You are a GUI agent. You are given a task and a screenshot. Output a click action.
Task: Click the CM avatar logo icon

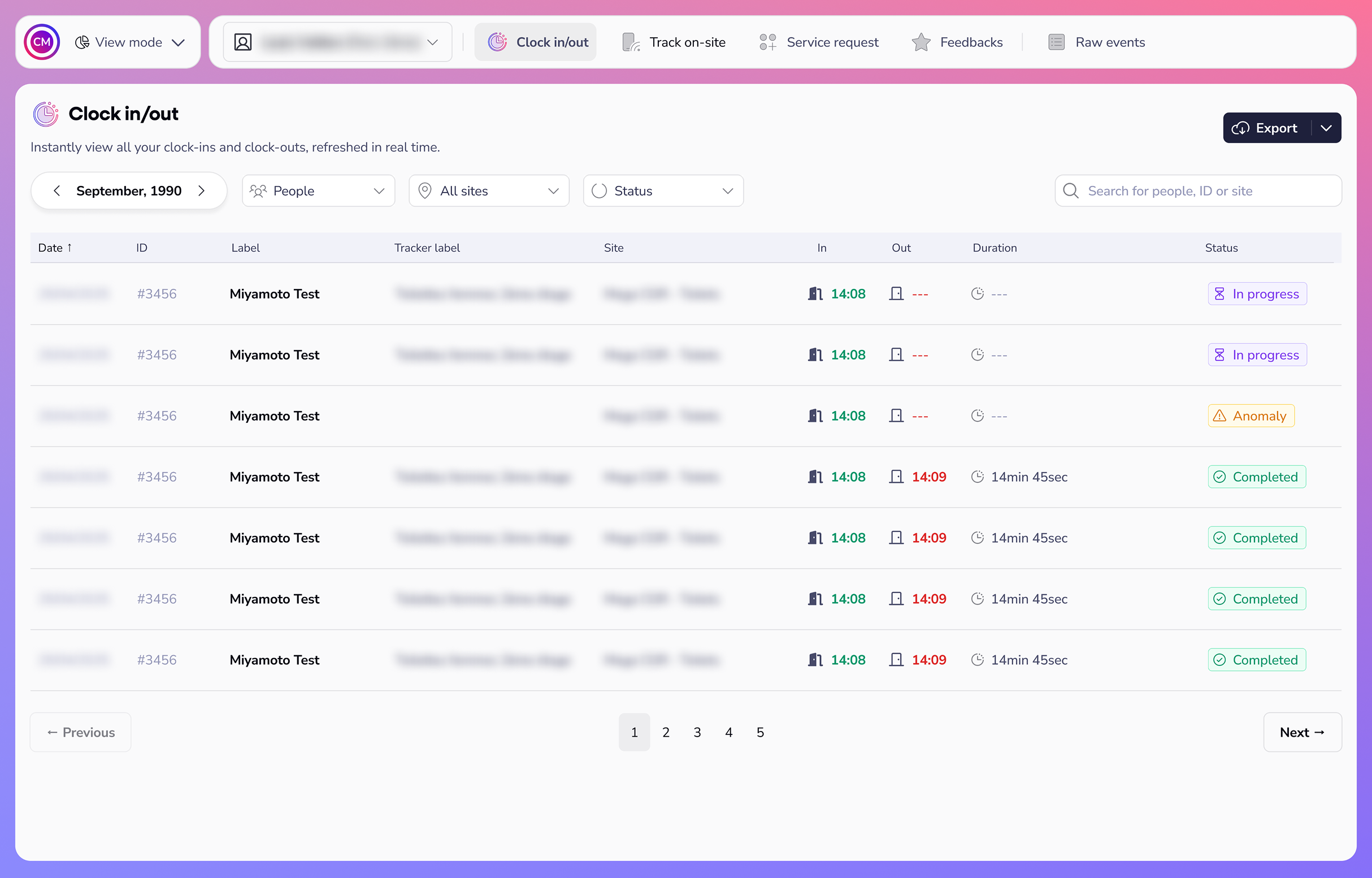[42, 42]
